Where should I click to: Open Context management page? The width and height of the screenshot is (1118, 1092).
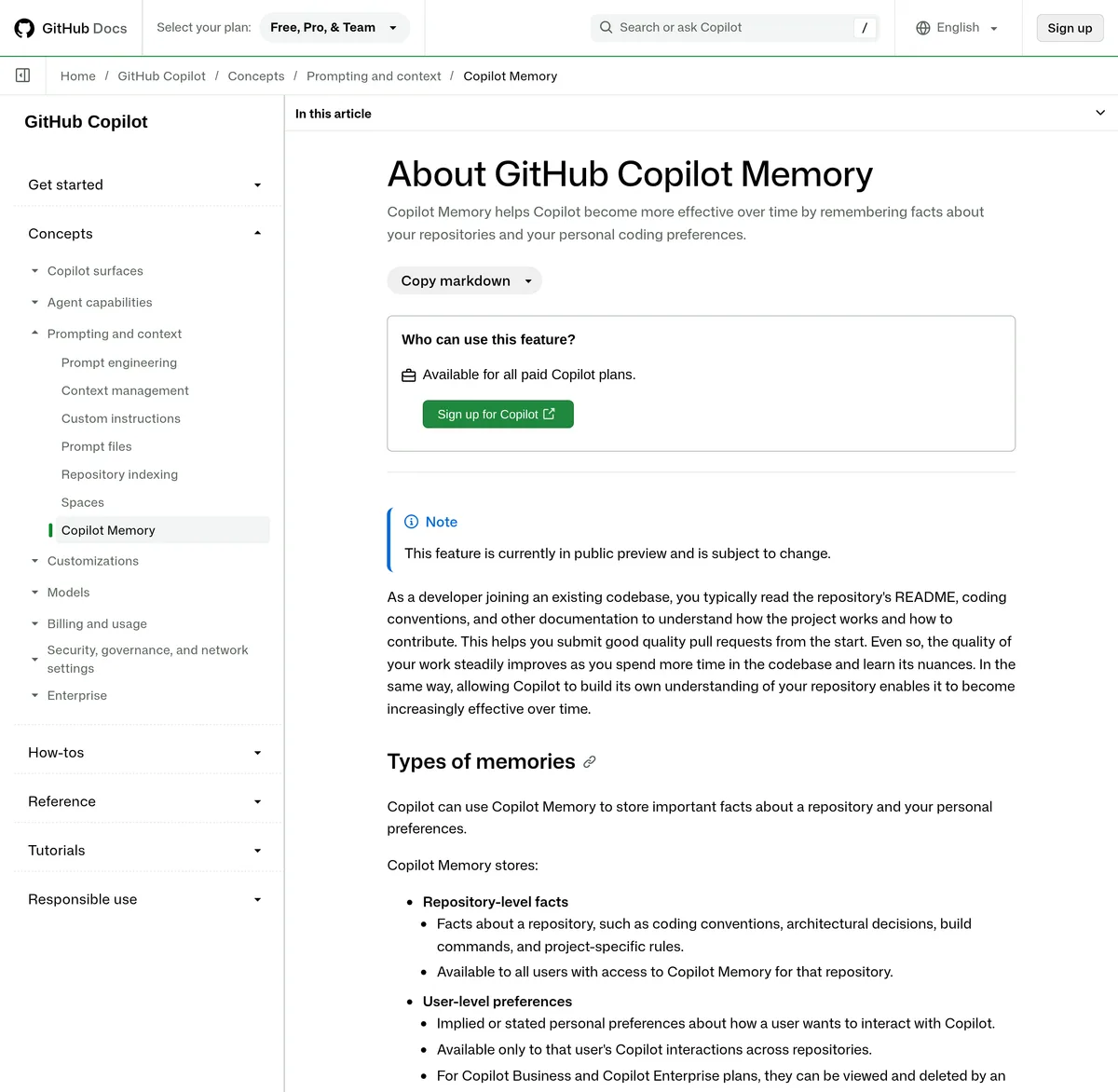pos(125,390)
